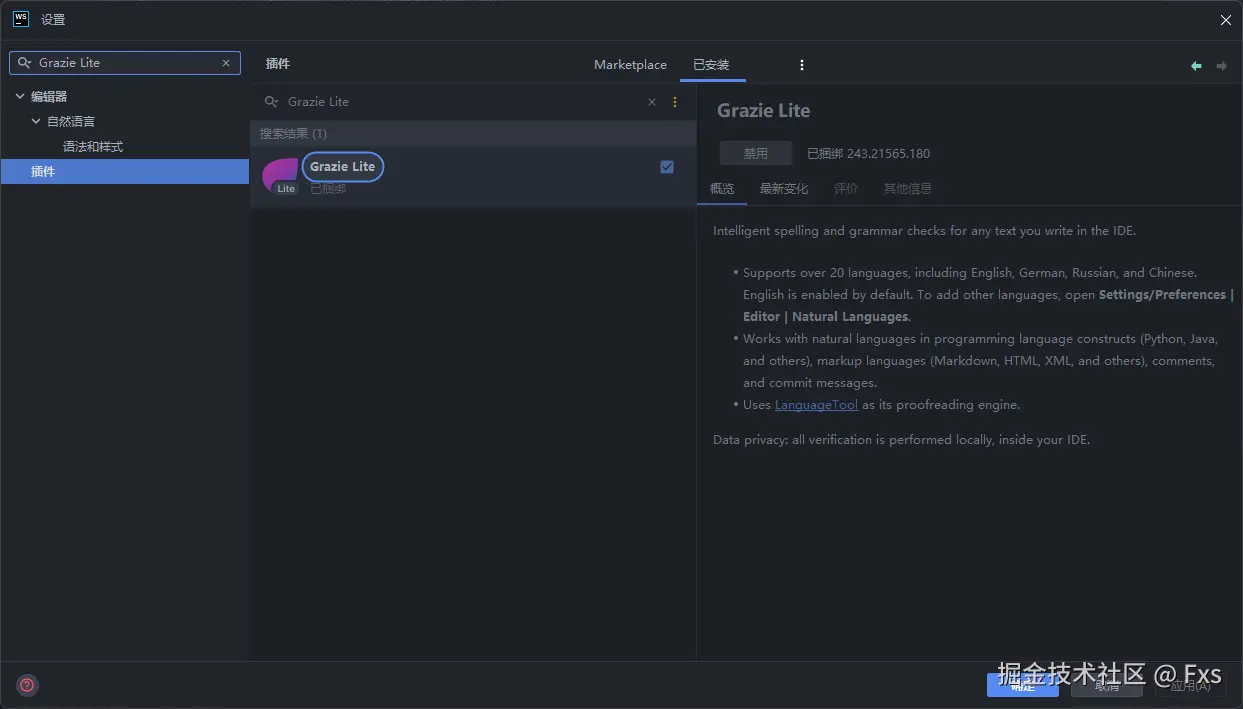1243x709 pixels.
Task: Open the LanguageTool link
Action: pos(816,405)
